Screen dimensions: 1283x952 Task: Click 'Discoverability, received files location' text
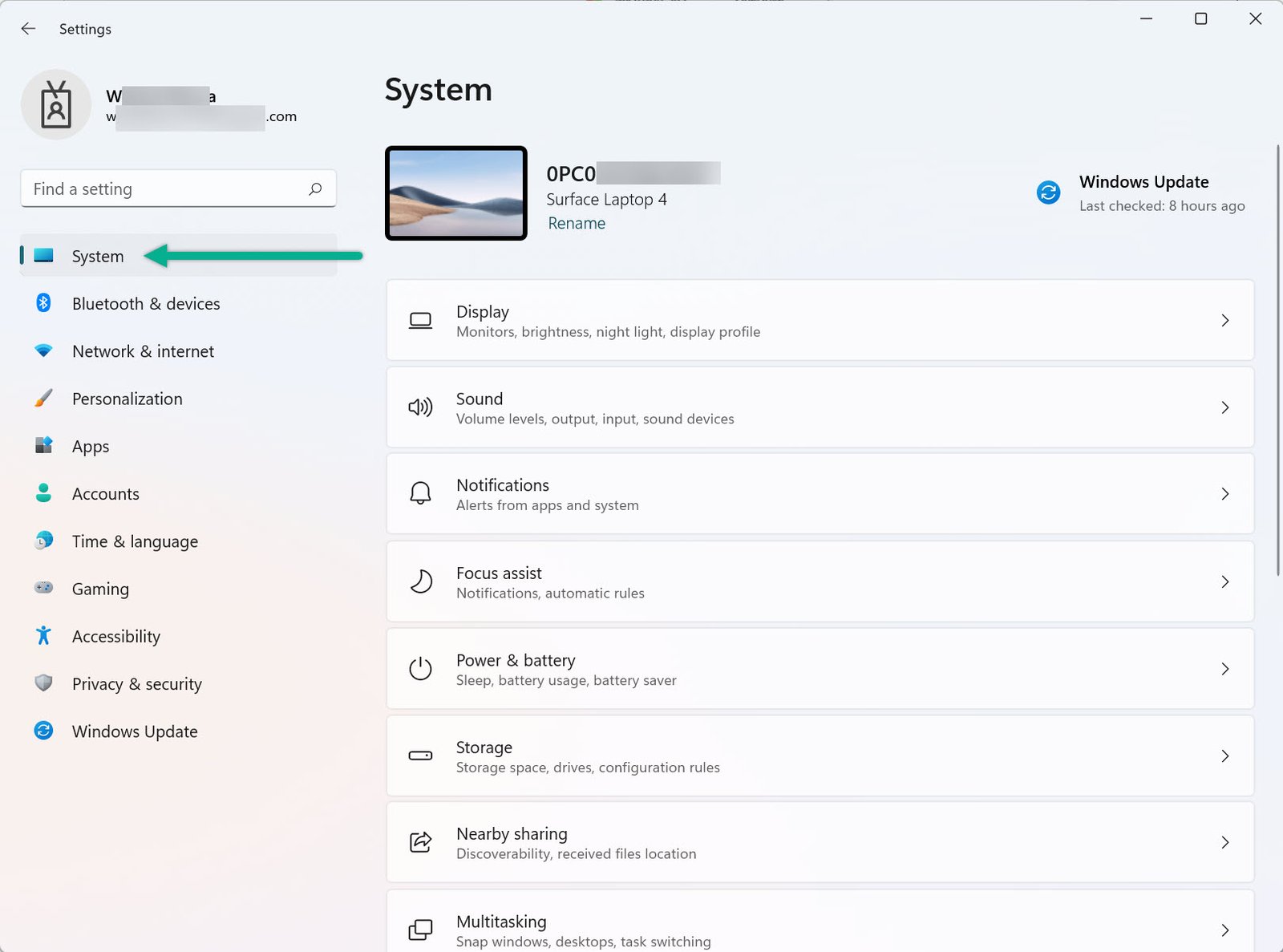click(576, 853)
